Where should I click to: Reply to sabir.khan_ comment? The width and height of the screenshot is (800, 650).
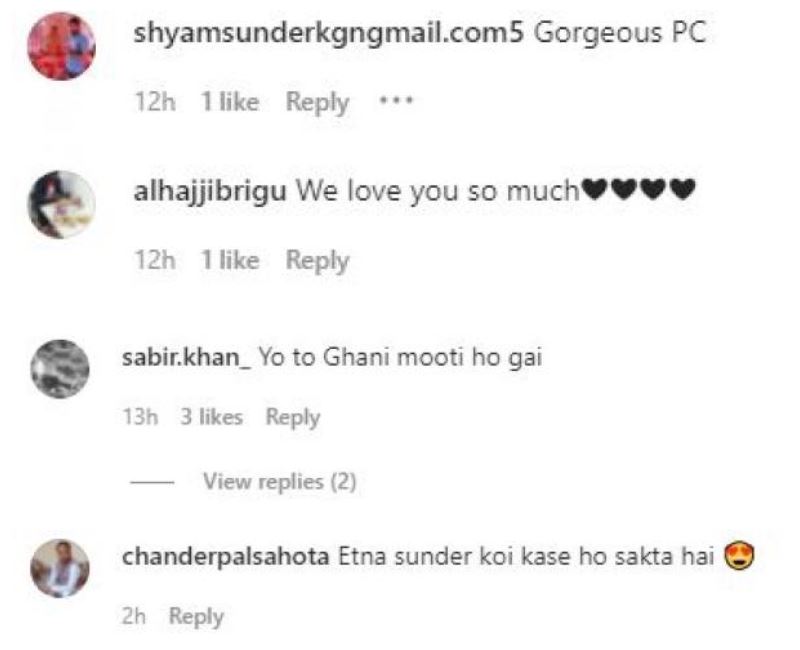click(x=293, y=417)
